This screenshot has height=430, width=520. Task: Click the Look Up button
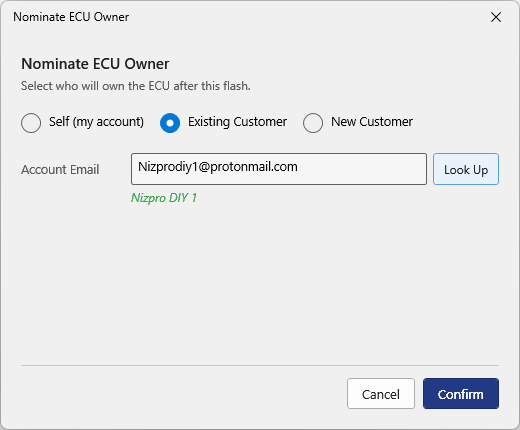click(x=466, y=169)
